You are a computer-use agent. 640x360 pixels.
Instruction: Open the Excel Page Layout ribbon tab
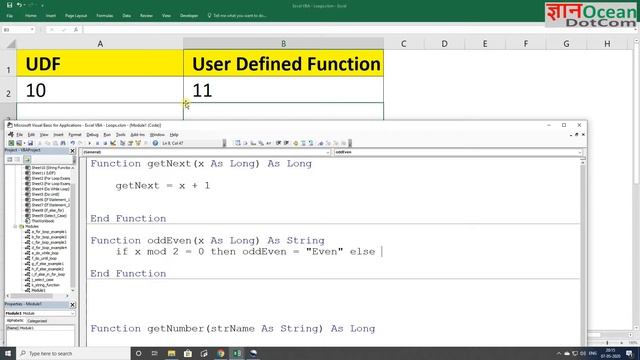click(76, 16)
